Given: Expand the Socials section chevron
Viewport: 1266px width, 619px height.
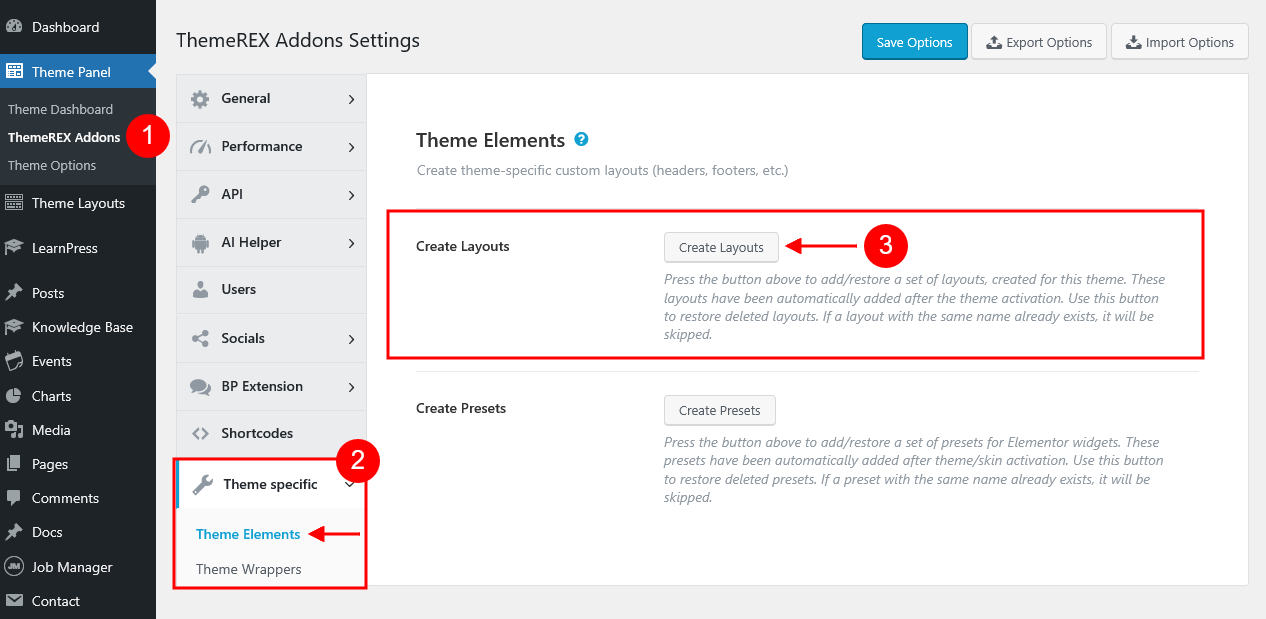Looking at the screenshot, I should (351, 339).
